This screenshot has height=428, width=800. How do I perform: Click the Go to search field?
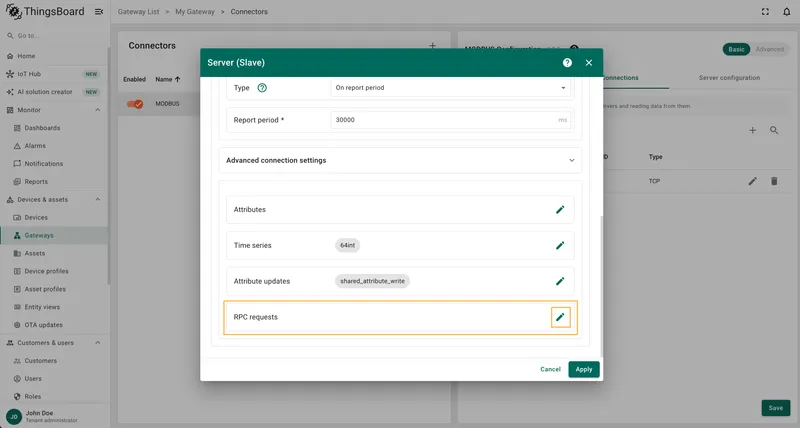click(x=54, y=36)
